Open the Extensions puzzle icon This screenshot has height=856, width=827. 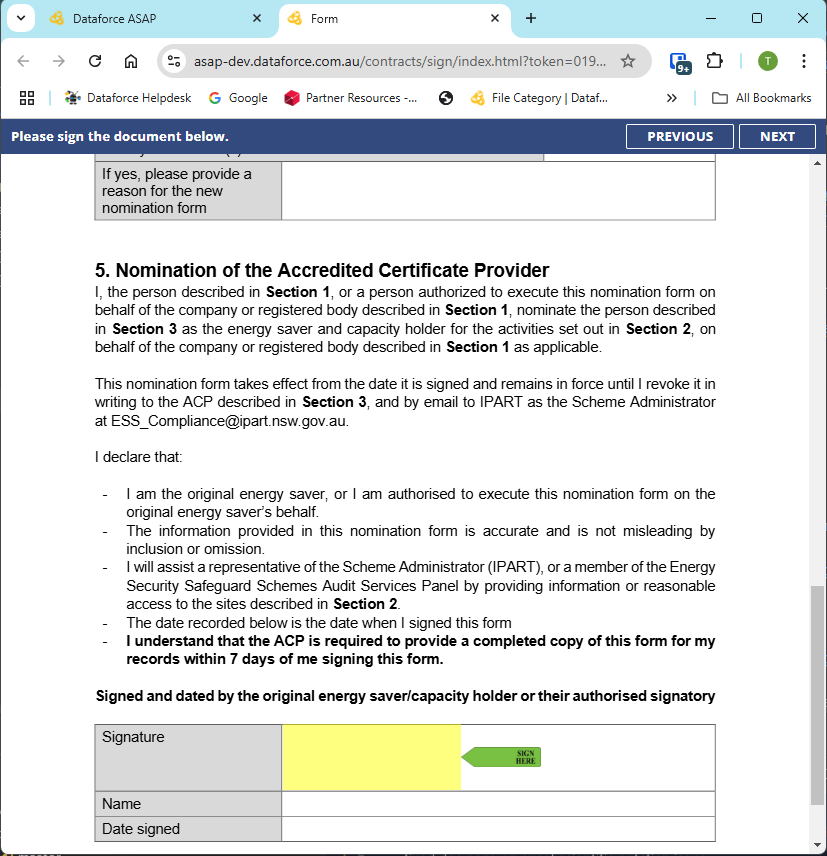coord(714,61)
